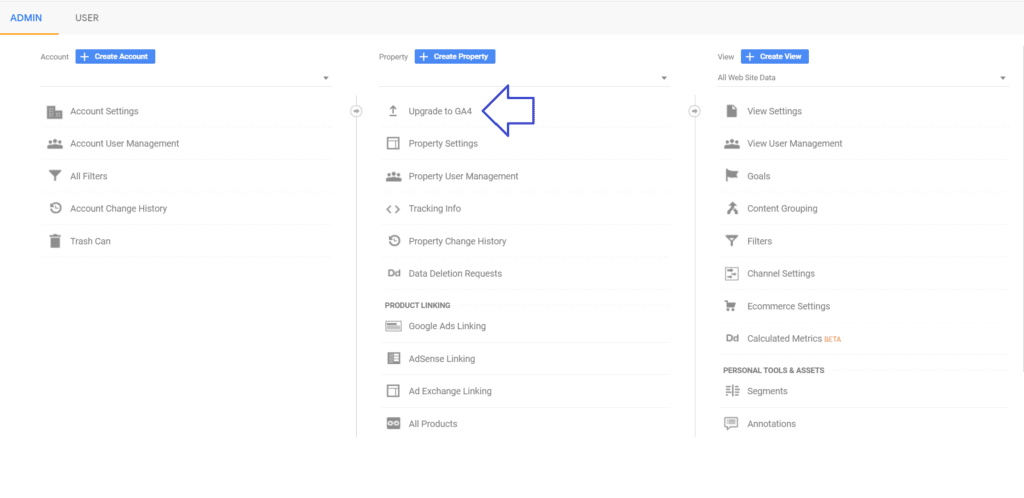This screenshot has width=1024, height=498.
Task: Click the Google Ads Linking icon
Action: pos(393,326)
